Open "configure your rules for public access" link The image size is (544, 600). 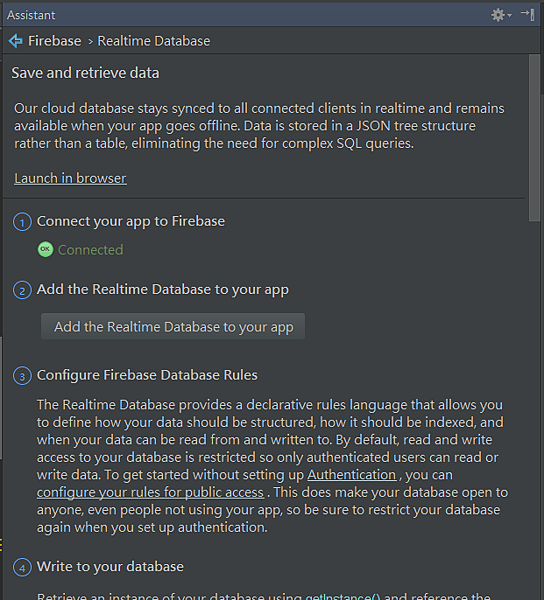(x=150, y=492)
